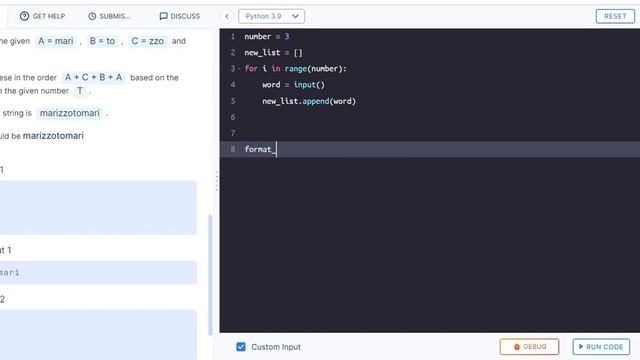This screenshot has height=360, width=640.
Task: Click the highlighted 'marizzotomari' code chip
Action: pyautogui.click(x=70, y=113)
